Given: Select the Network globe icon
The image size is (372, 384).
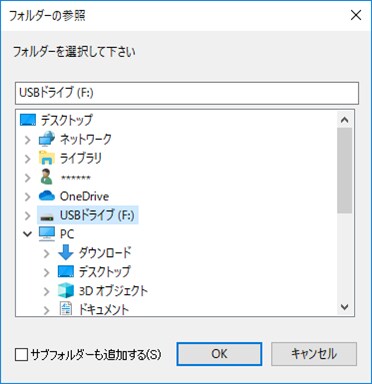Looking at the screenshot, I should point(47,139).
